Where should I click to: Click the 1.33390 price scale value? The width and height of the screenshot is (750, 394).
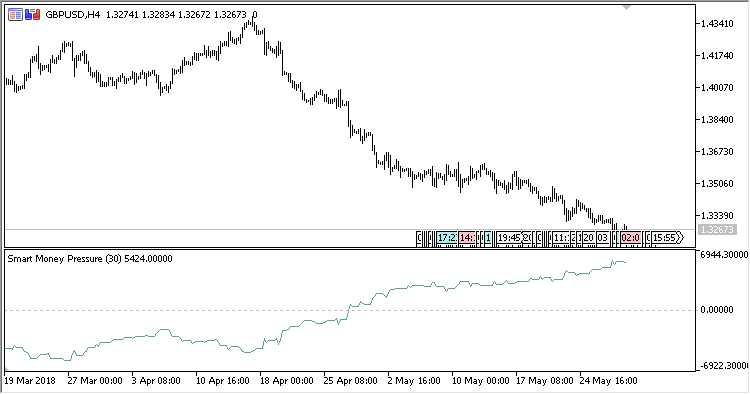717,216
